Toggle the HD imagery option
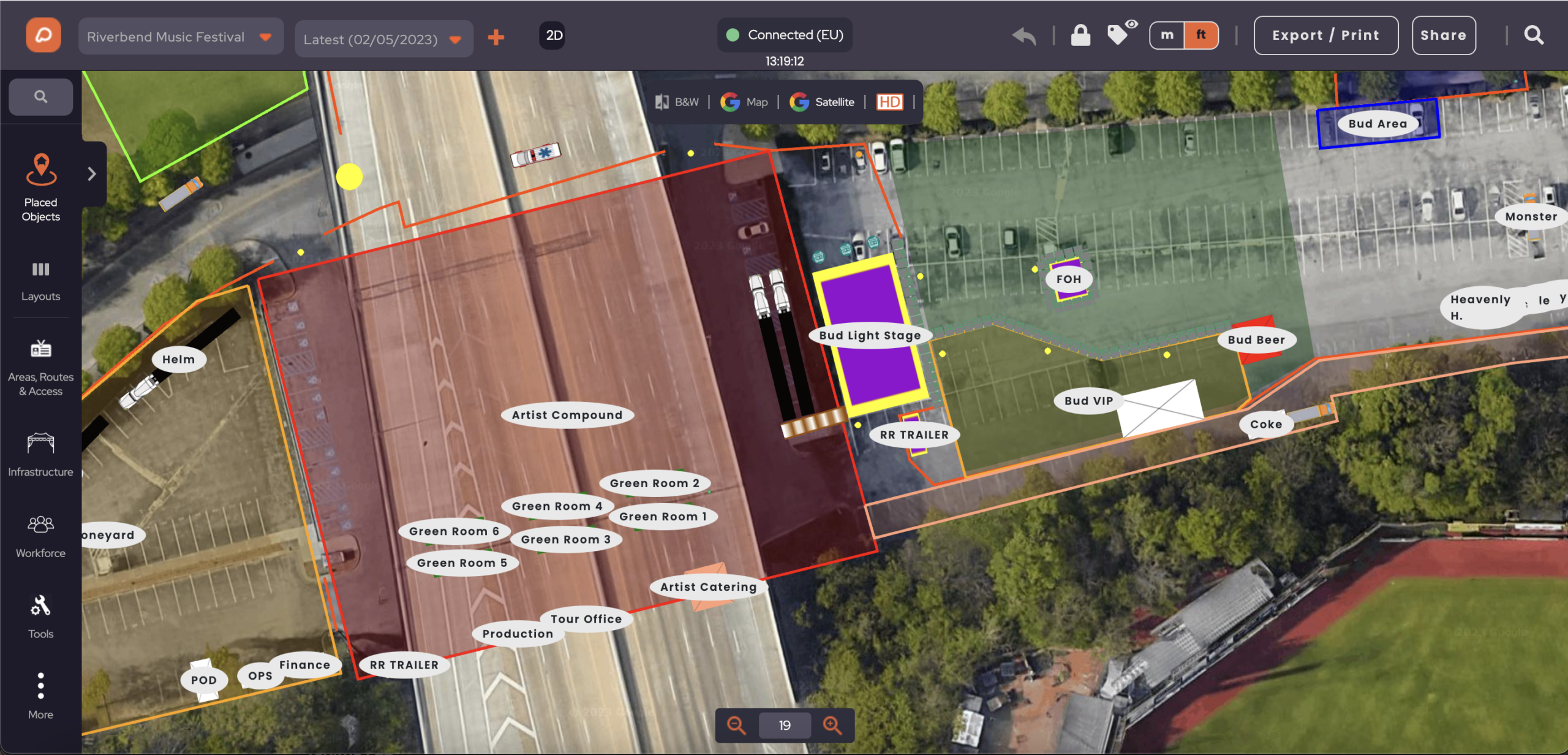The image size is (1568, 755). (890, 102)
